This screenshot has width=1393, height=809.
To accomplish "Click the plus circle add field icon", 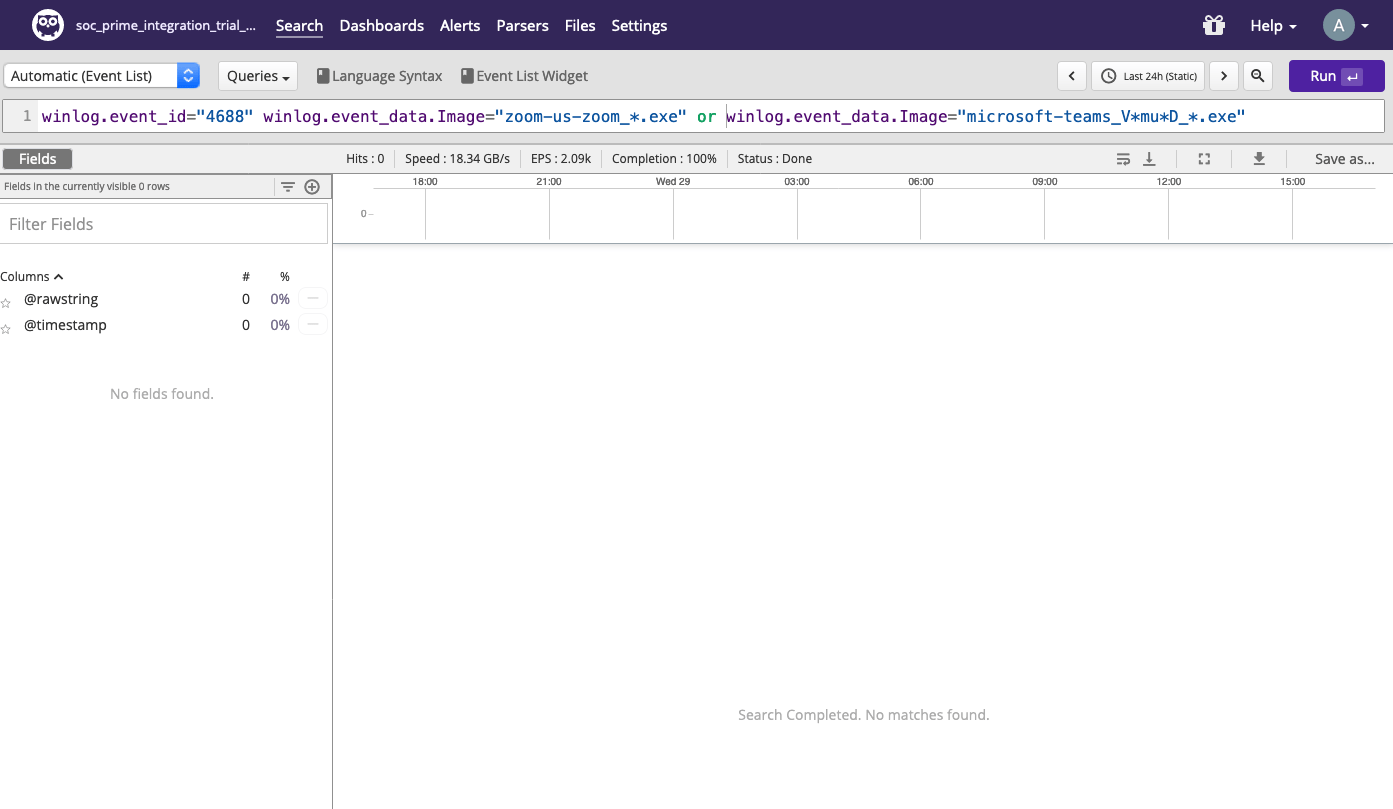I will tap(312, 187).
